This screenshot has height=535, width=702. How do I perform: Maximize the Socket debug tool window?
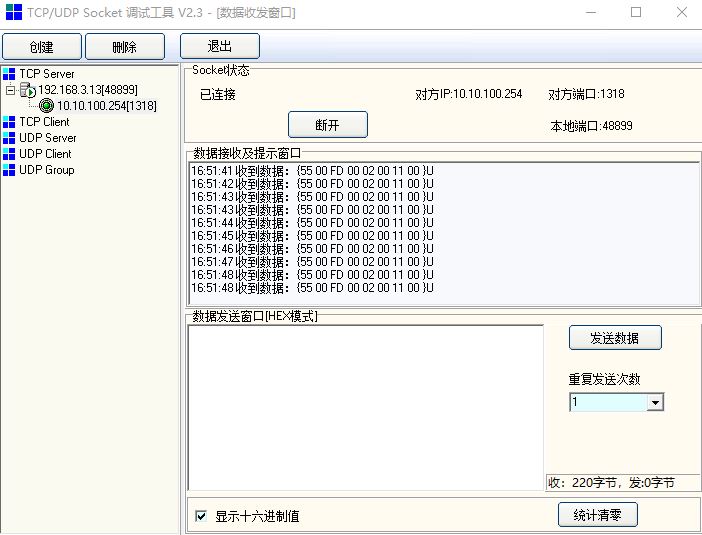click(x=636, y=13)
